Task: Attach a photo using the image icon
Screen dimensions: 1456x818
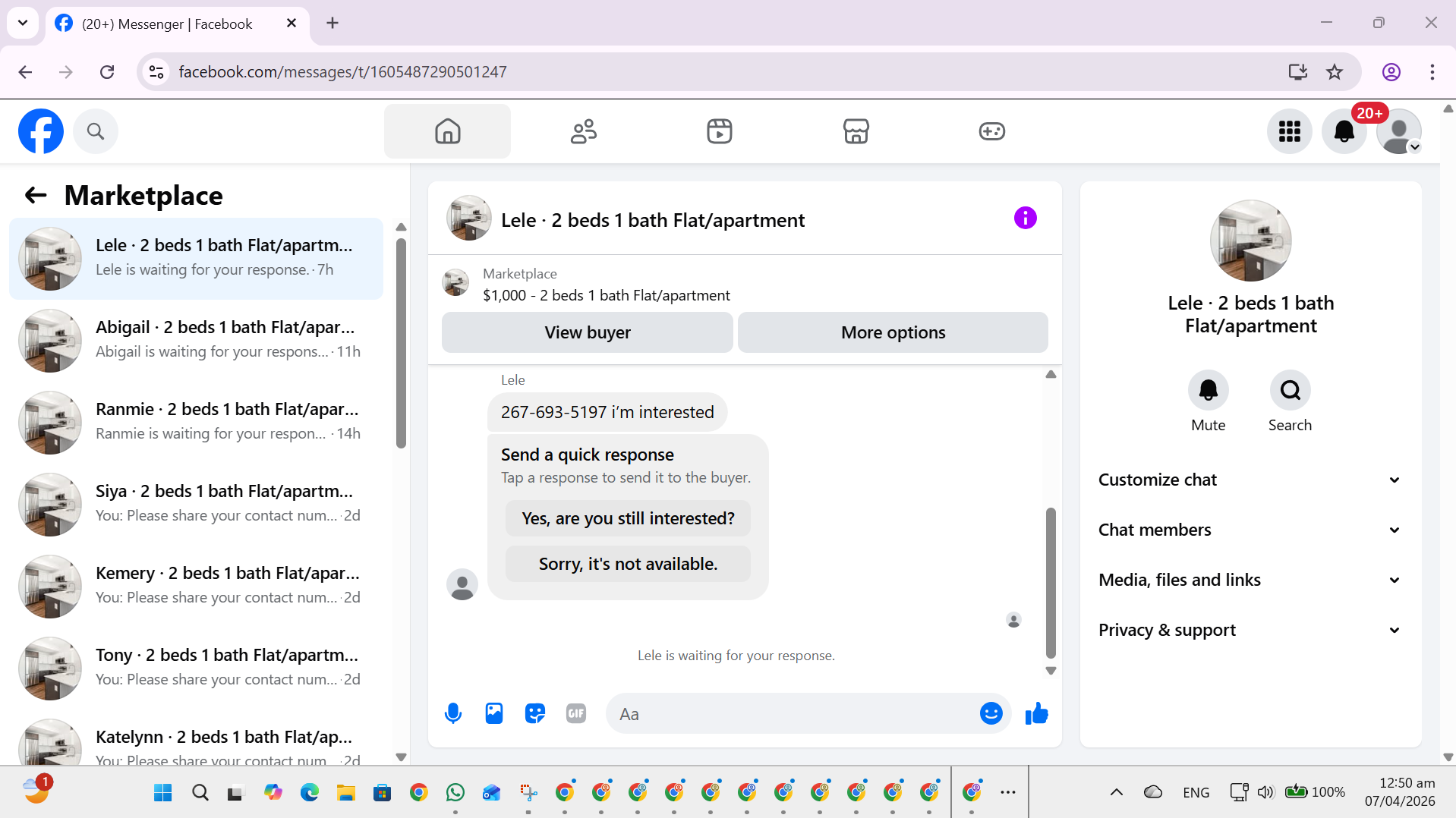Action: tap(494, 713)
